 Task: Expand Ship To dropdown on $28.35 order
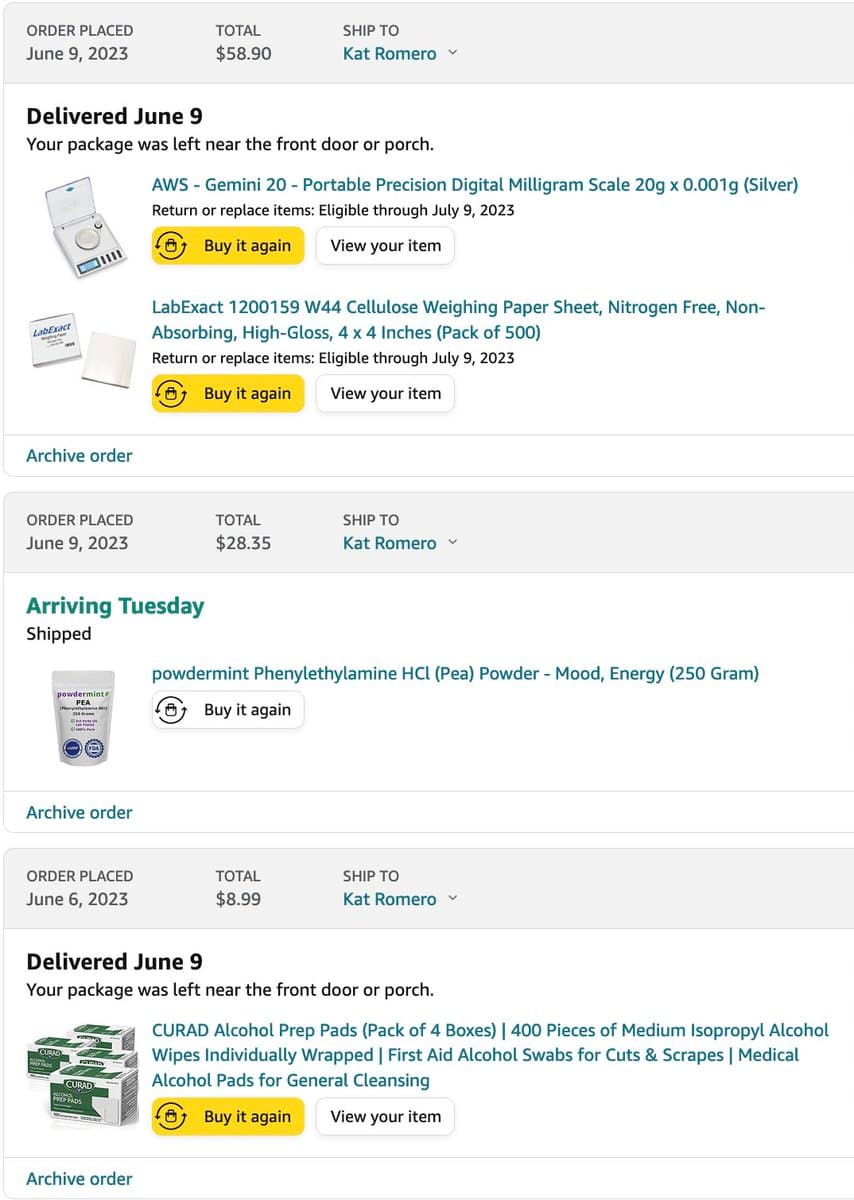[399, 544]
